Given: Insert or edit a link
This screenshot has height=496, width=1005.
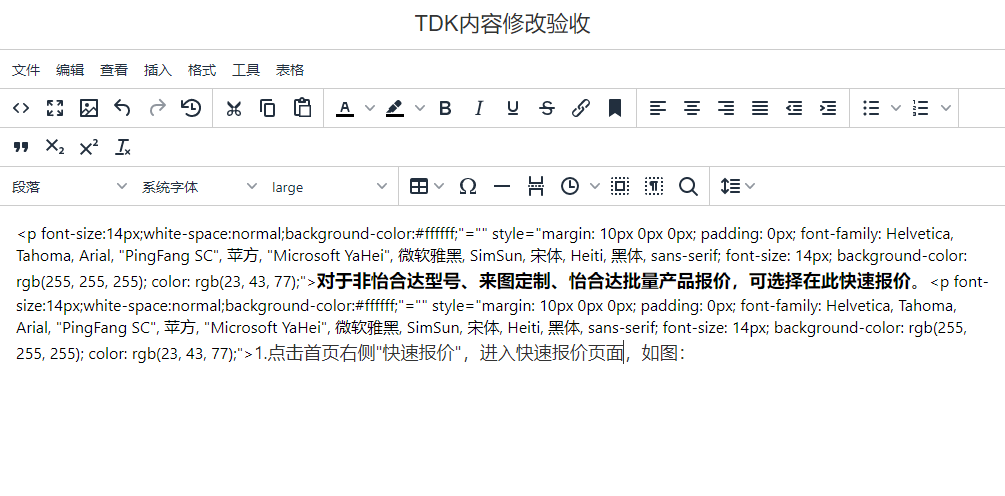Looking at the screenshot, I should [x=581, y=108].
